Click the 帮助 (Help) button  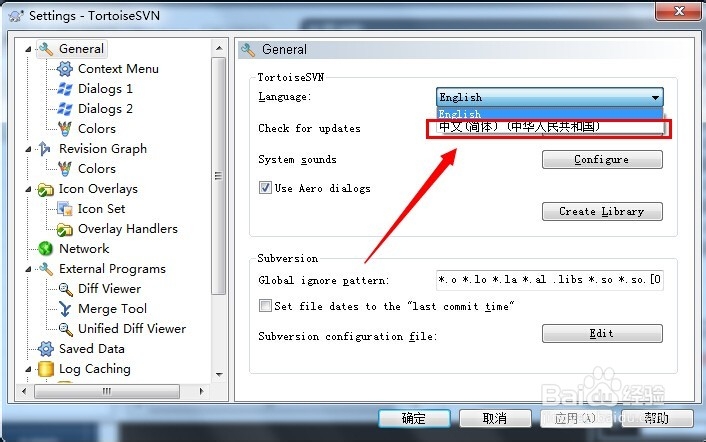(x=657, y=419)
